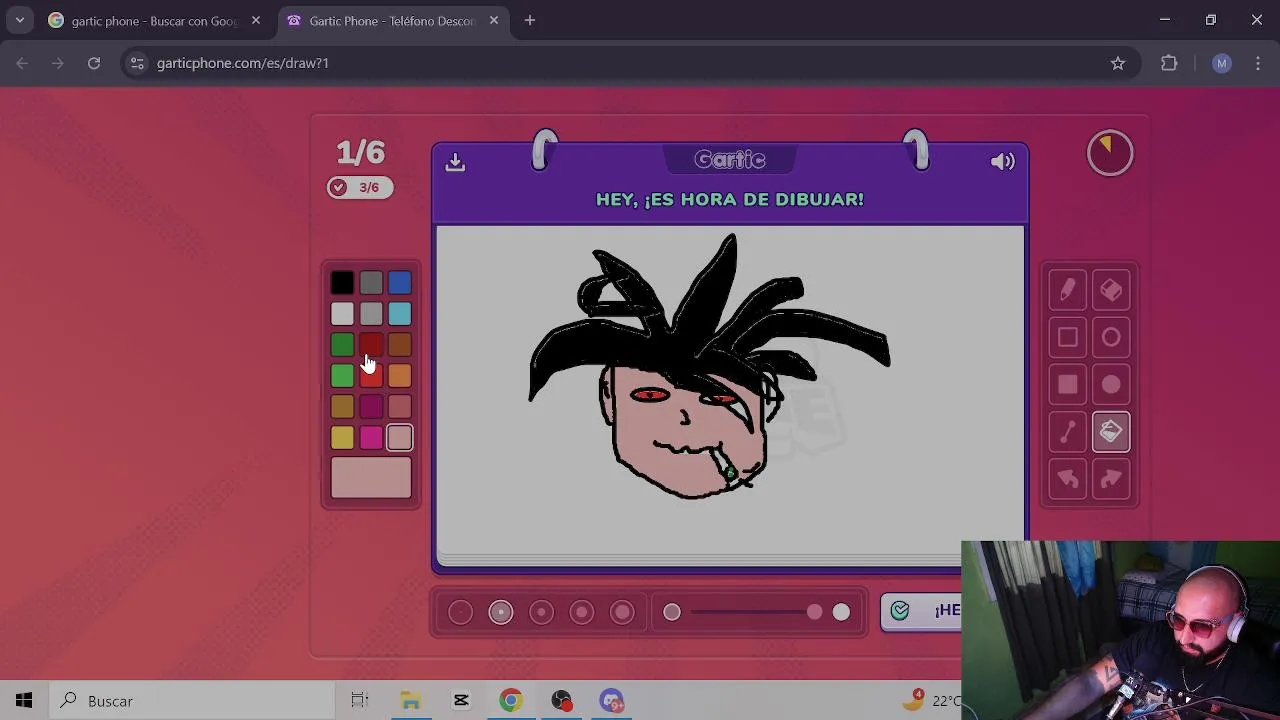1280x720 pixels.
Task: Set opacity to the faint left dot
Action: 672,612
